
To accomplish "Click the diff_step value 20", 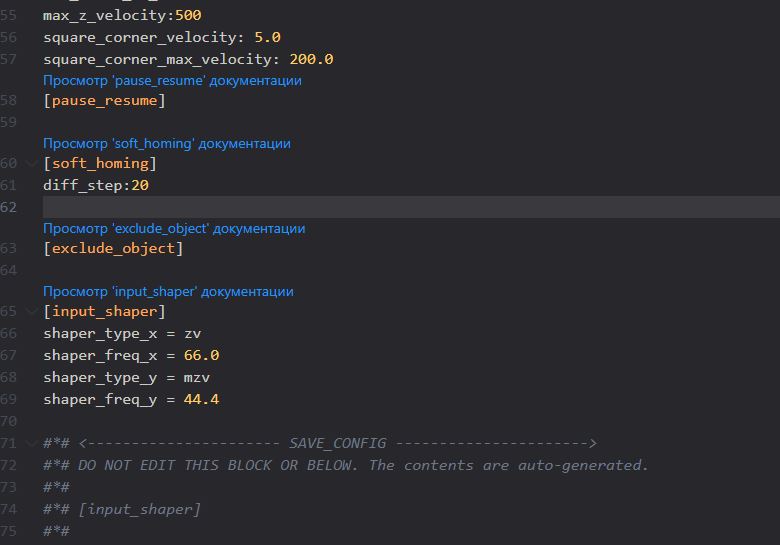I will tap(140, 185).
